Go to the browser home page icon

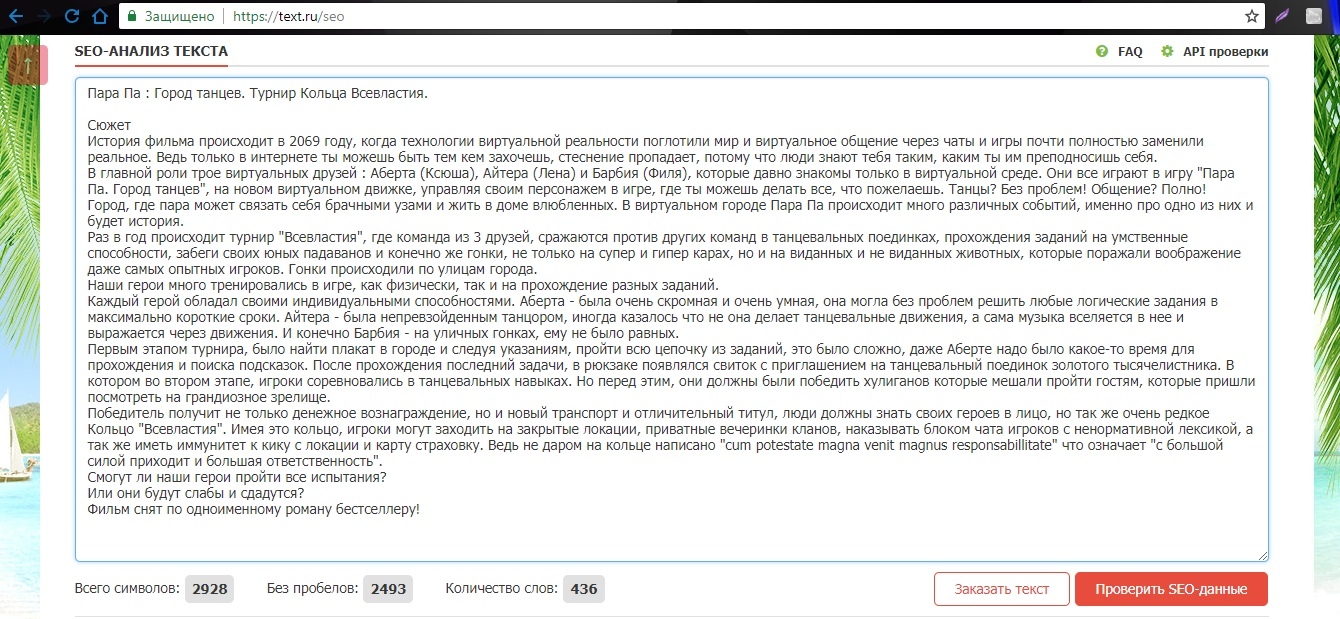pyautogui.click(x=99, y=16)
